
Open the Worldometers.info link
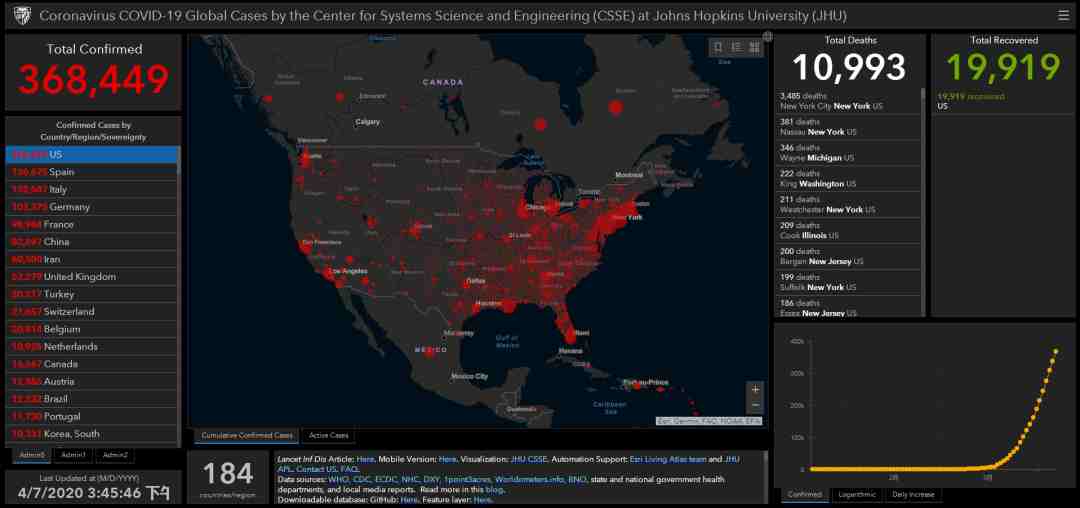pos(528,479)
